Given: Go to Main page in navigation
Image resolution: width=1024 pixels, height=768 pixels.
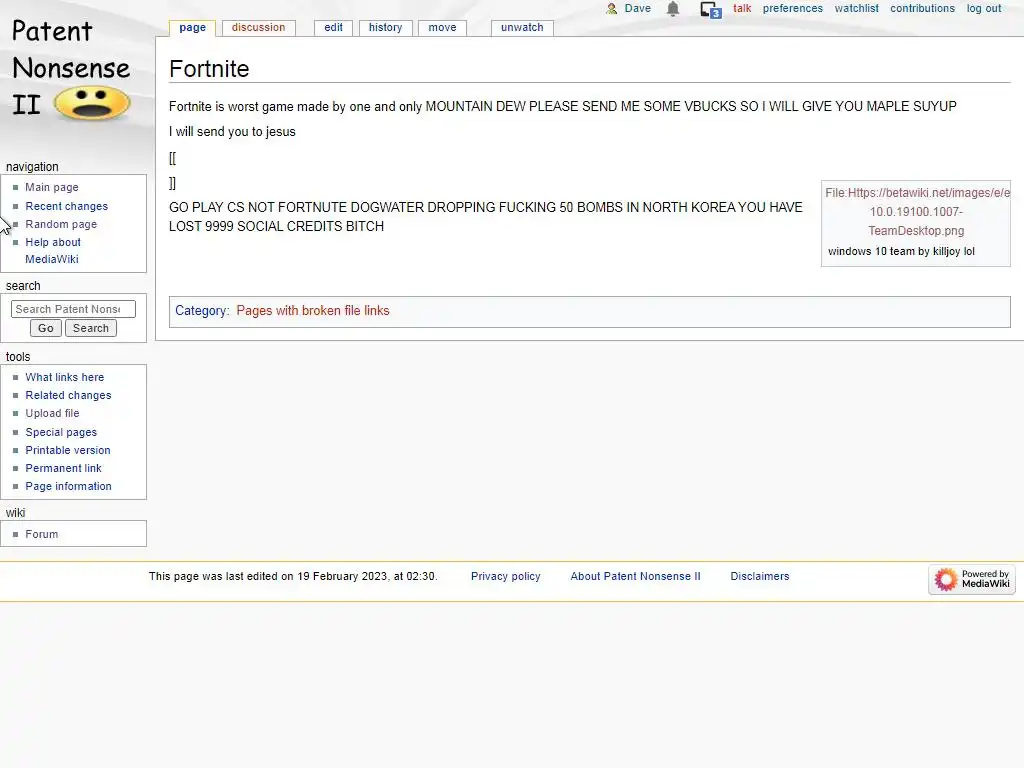Looking at the screenshot, I should [x=52, y=187].
